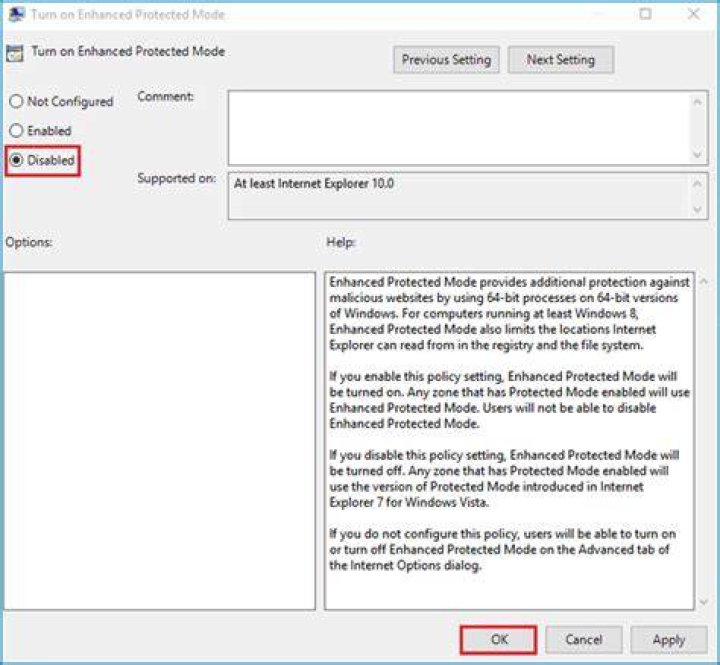
Task: Click the Help text 'Enhanced Protected Mode provides'
Action: [x=510, y=313]
